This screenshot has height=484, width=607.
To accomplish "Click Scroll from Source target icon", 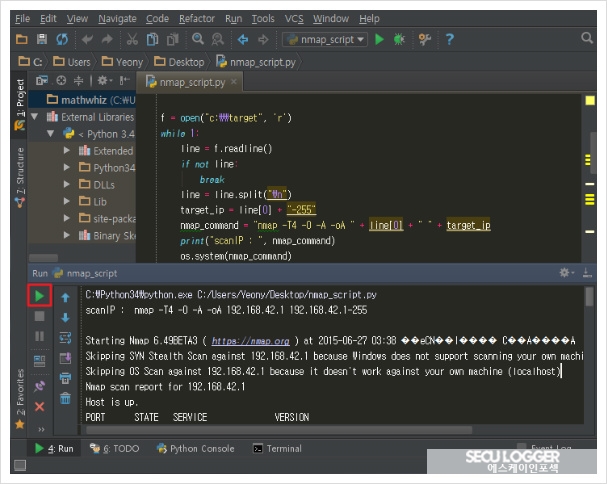I will click(61, 81).
